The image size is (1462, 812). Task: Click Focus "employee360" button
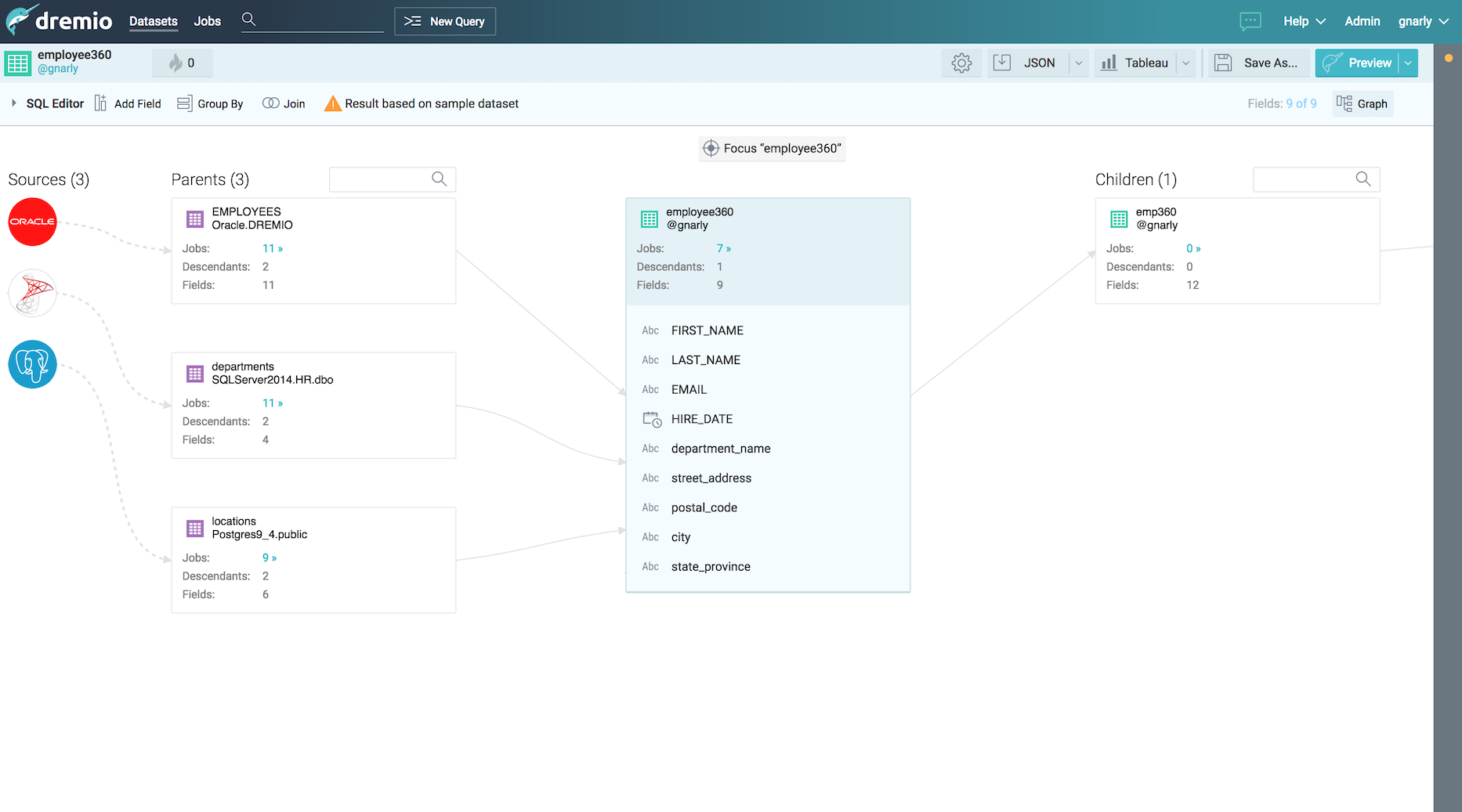click(x=772, y=148)
